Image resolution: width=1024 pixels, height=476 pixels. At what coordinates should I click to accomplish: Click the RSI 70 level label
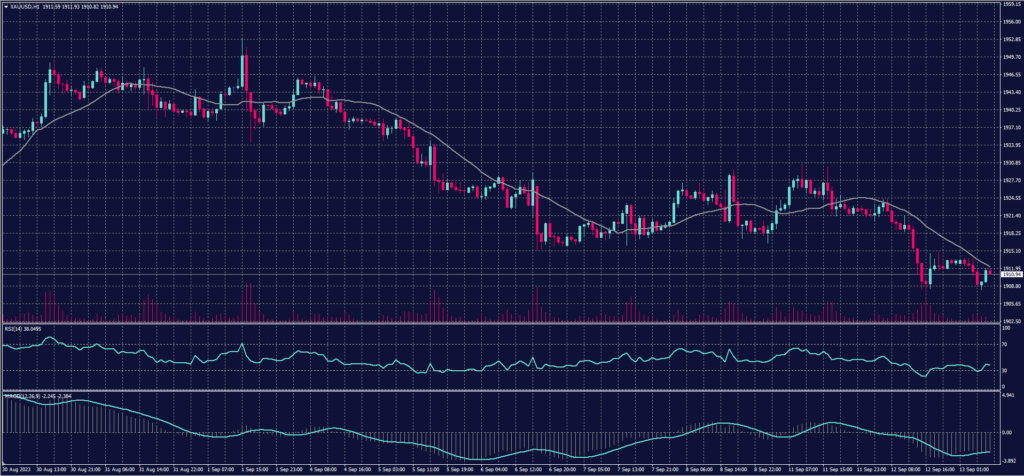coord(1003,344)
